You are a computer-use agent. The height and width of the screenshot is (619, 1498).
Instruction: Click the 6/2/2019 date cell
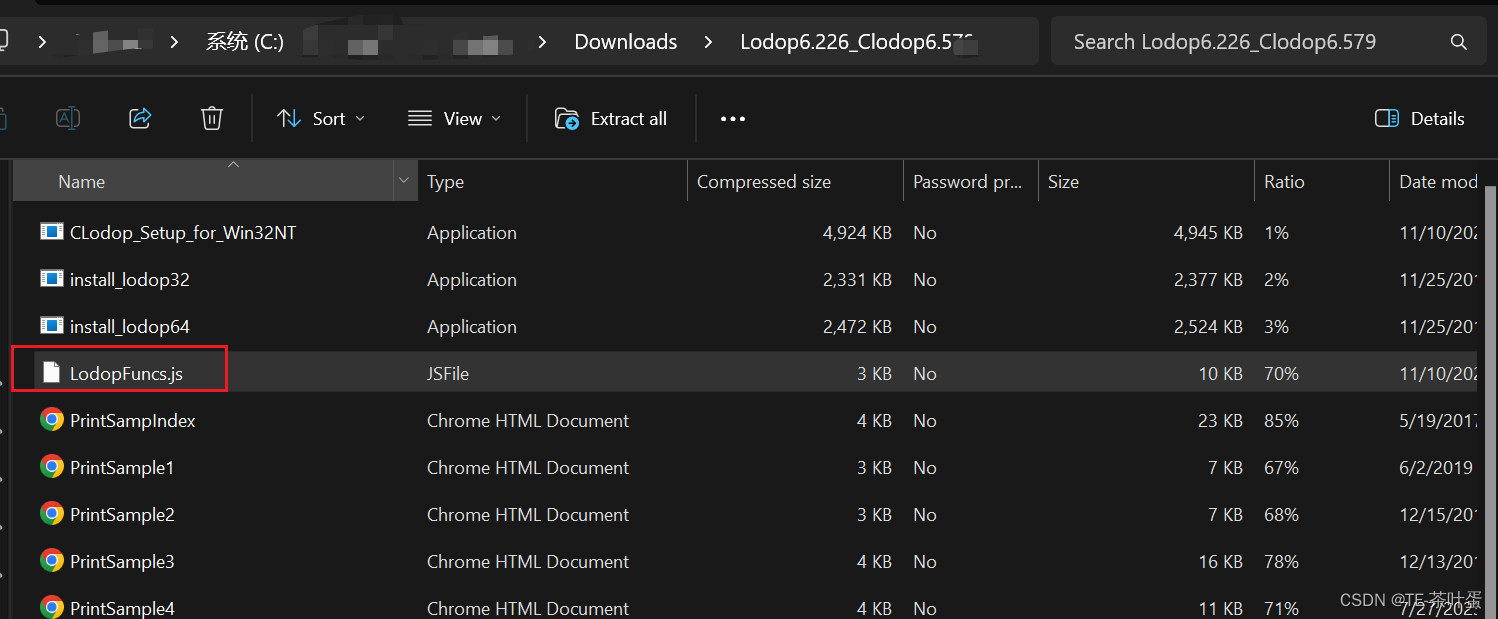(1436, 468)
